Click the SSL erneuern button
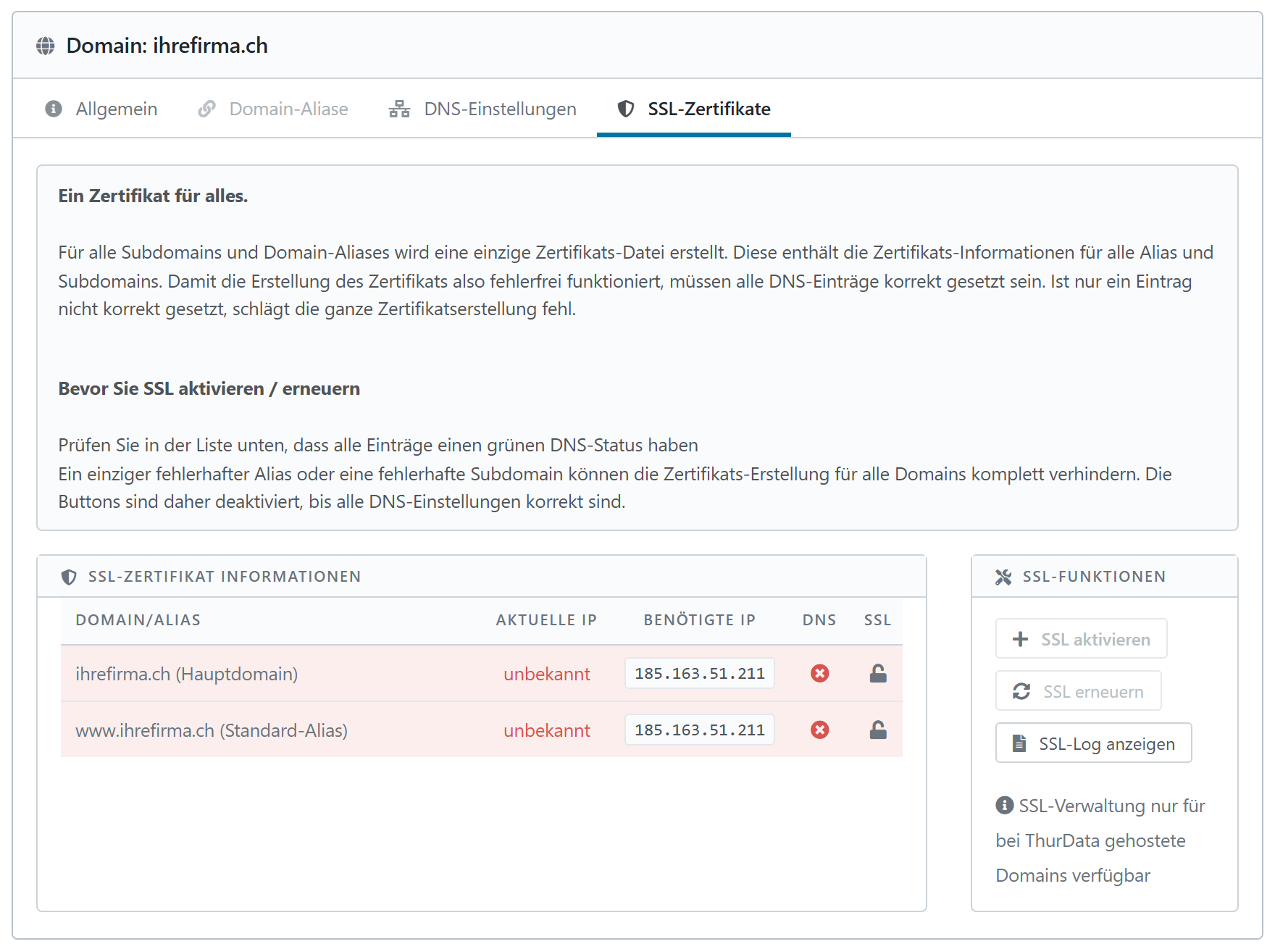1275x952 pixels. [x=1079, y=690]
